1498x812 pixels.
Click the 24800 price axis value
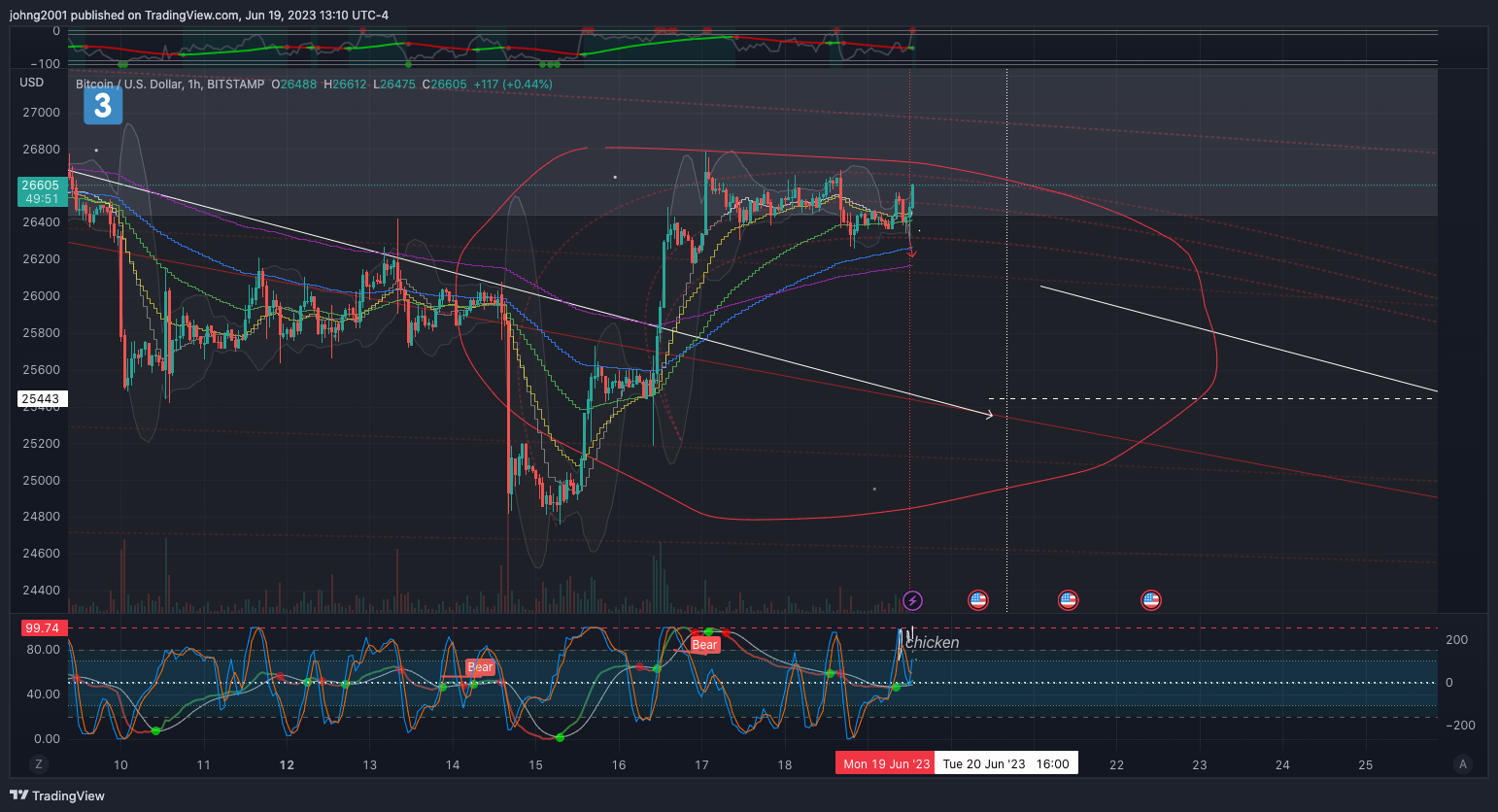41,517
